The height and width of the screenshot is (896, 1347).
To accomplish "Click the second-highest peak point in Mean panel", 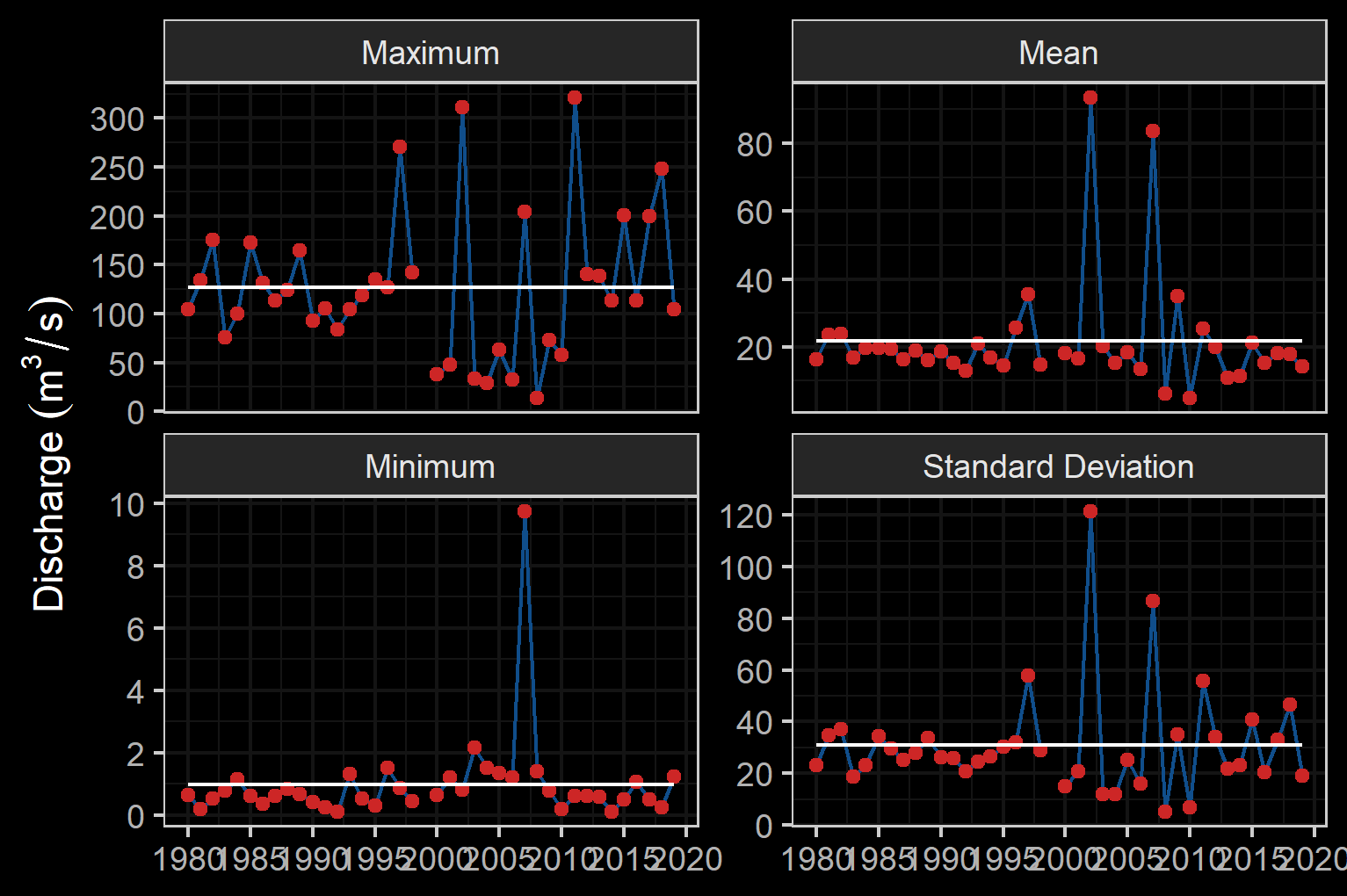I will (1153, 131).
